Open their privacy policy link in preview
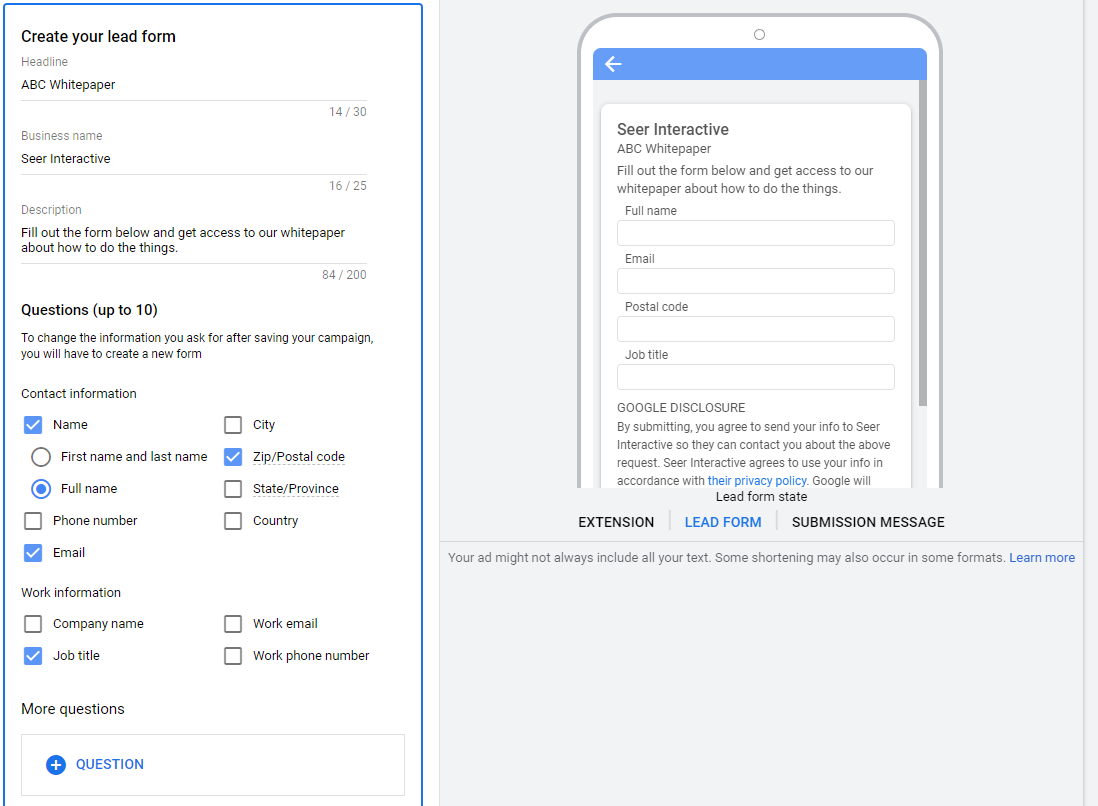Image resolution: width=1098 pixels, height=806 pixels. [756, 481]
